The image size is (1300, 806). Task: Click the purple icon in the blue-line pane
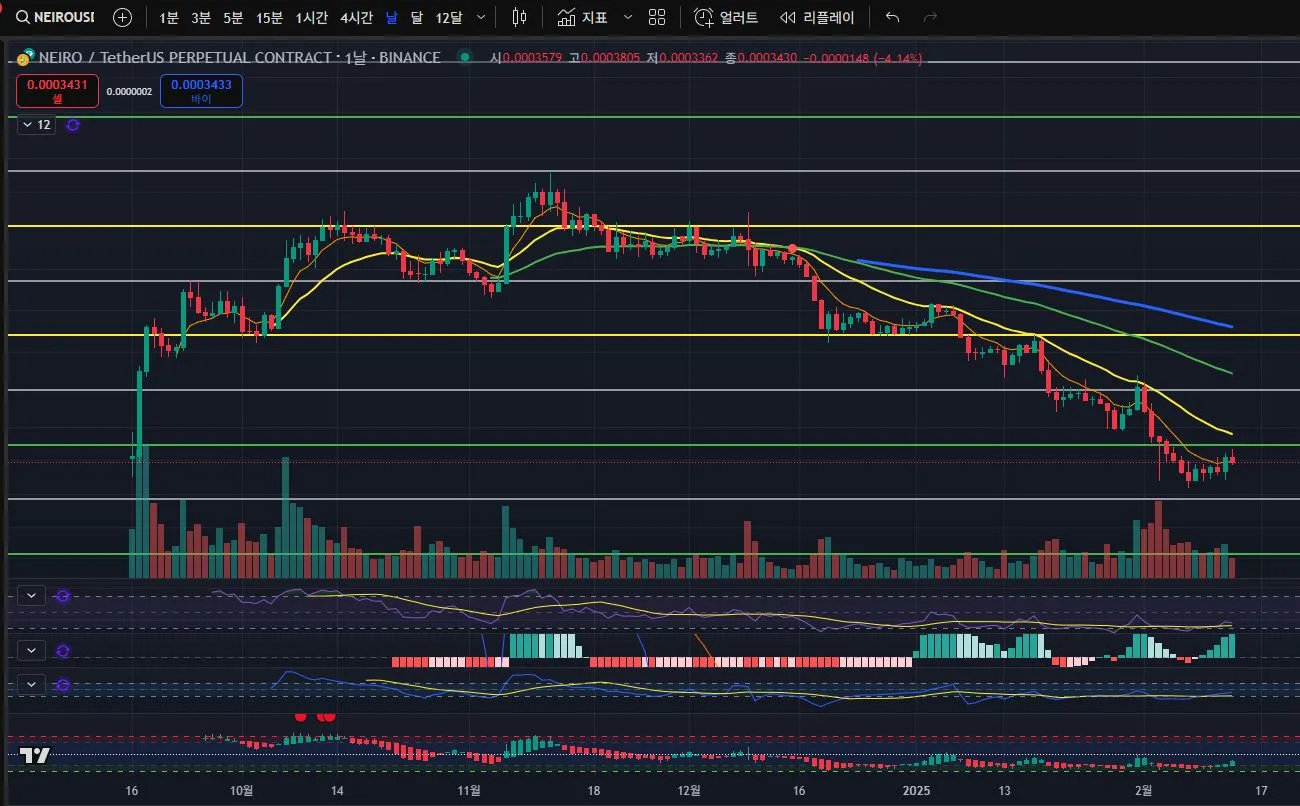click(x=63, y=684)
